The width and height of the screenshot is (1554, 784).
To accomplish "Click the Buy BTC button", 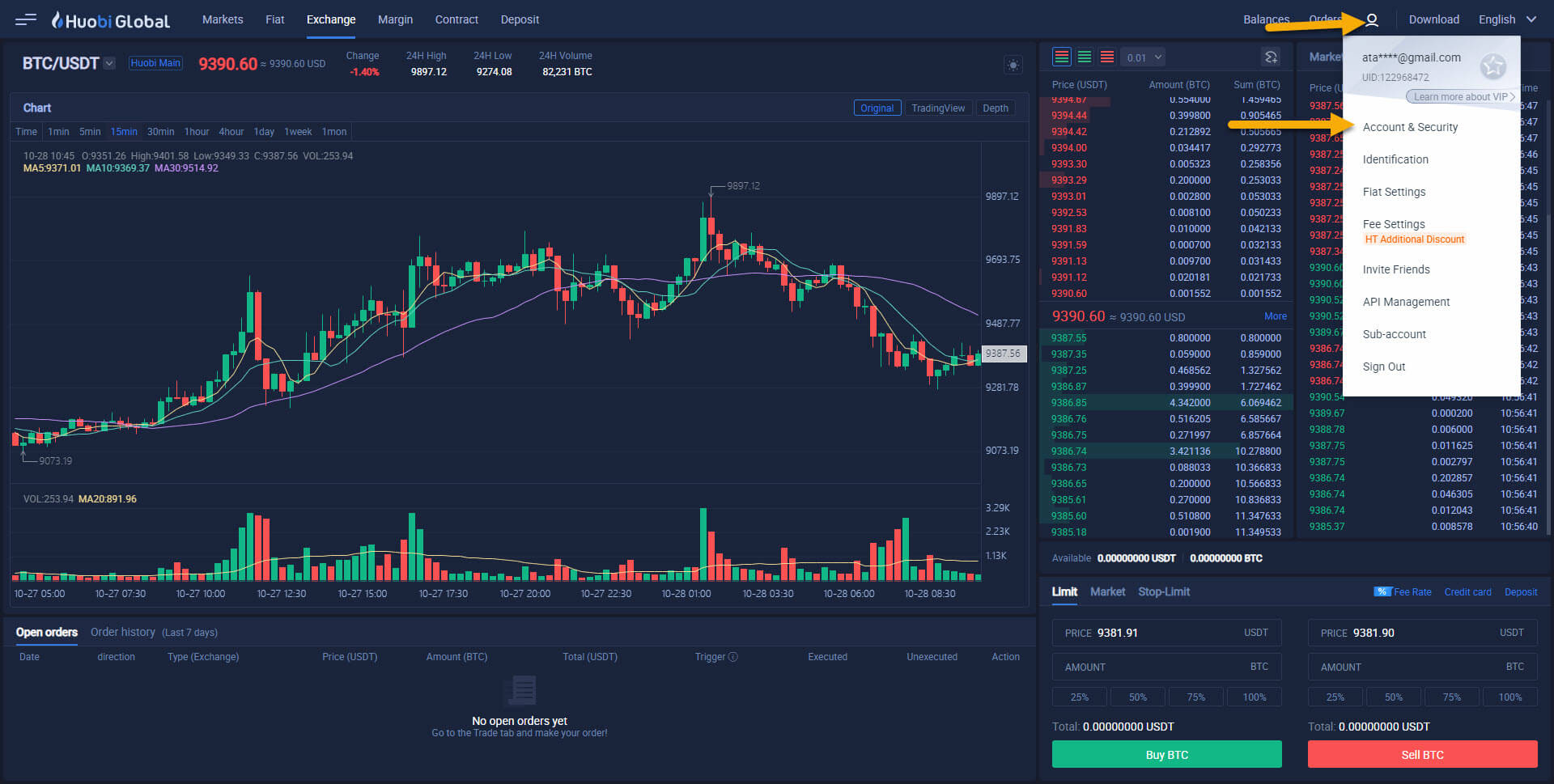I will click(x=1166, y=754).
